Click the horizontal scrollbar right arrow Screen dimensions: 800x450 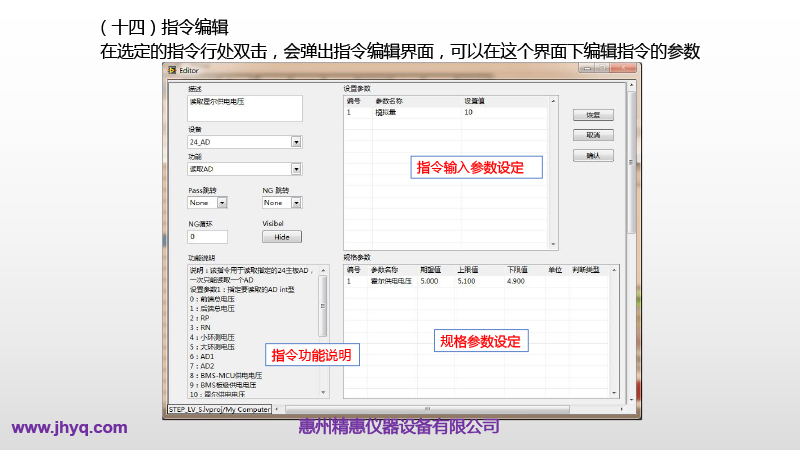[x=621, y=409]
